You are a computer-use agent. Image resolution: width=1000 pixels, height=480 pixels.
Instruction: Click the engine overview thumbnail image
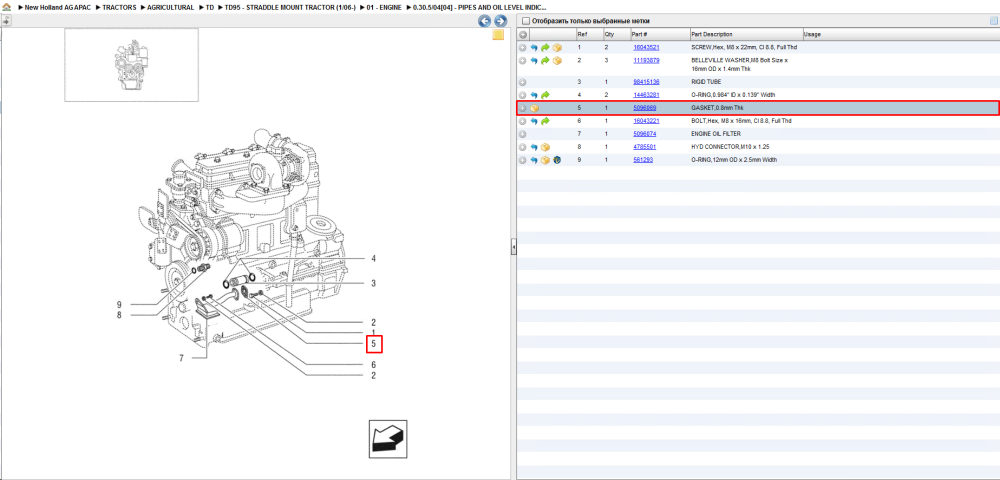(x=131, y=65)
